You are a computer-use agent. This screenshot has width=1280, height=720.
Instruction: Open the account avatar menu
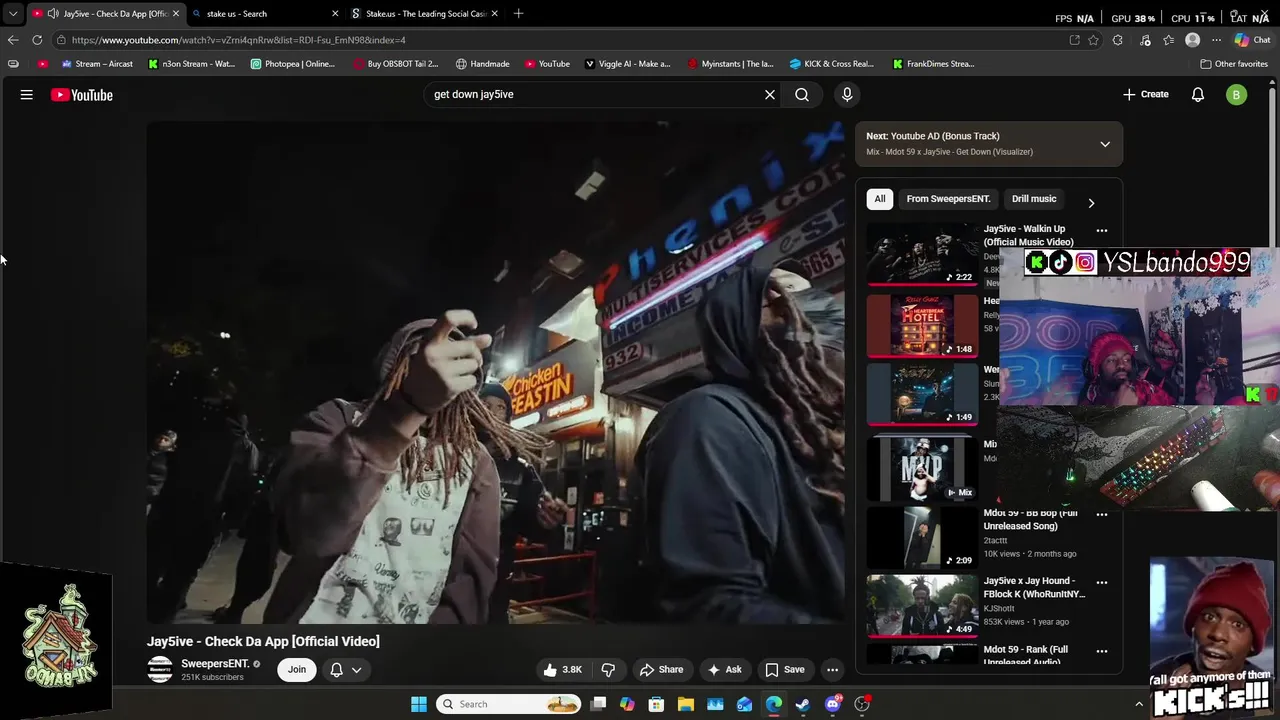[x=1237, y=95]
